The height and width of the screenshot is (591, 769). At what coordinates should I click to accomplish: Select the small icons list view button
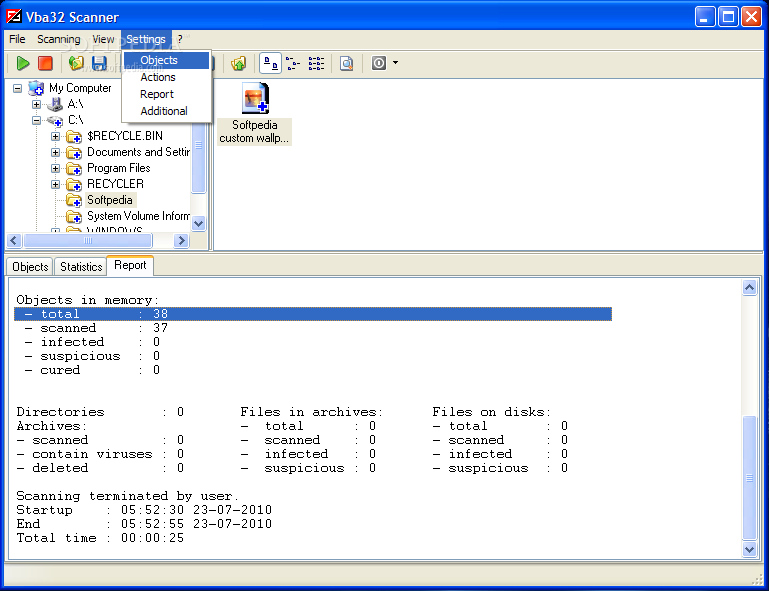(x=293, y=63)
